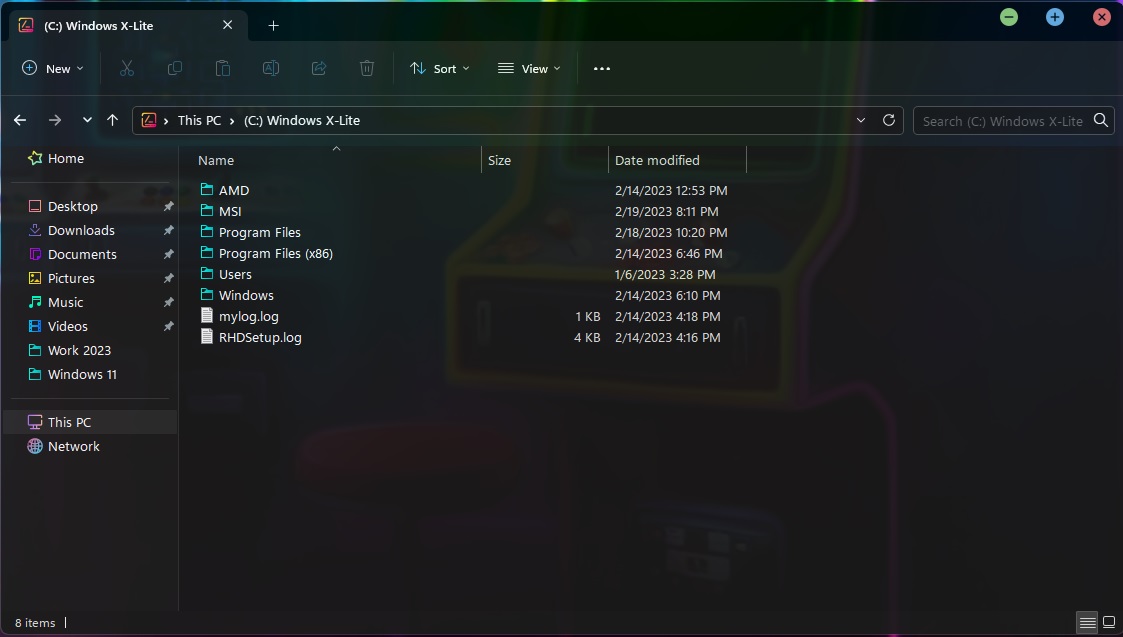
Task: Switch to details view layout icon
Action: click(x=1087, y=622)
